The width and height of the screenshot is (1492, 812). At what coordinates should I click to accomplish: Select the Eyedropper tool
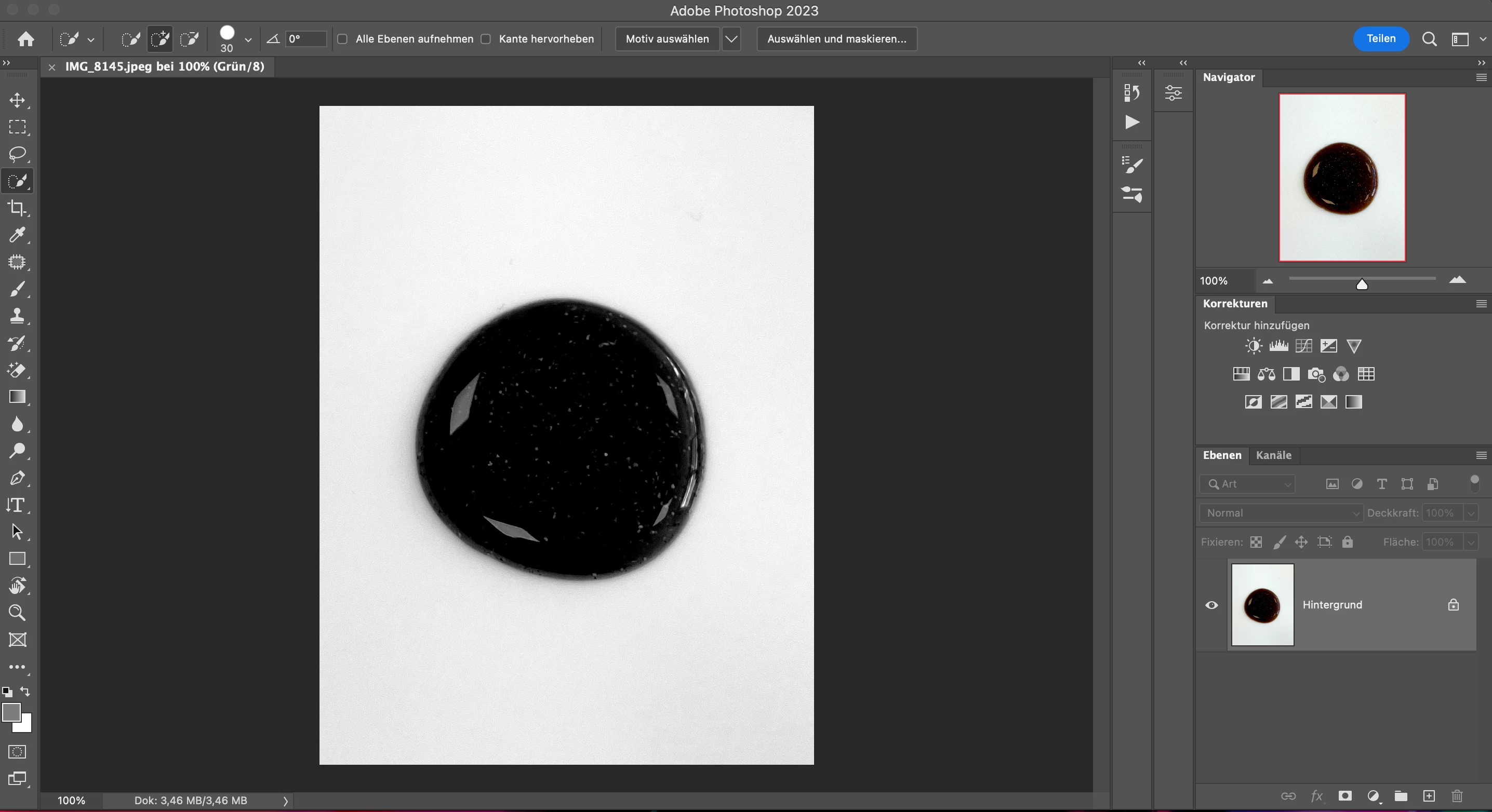pyautogui.click(x=17, y=235)
